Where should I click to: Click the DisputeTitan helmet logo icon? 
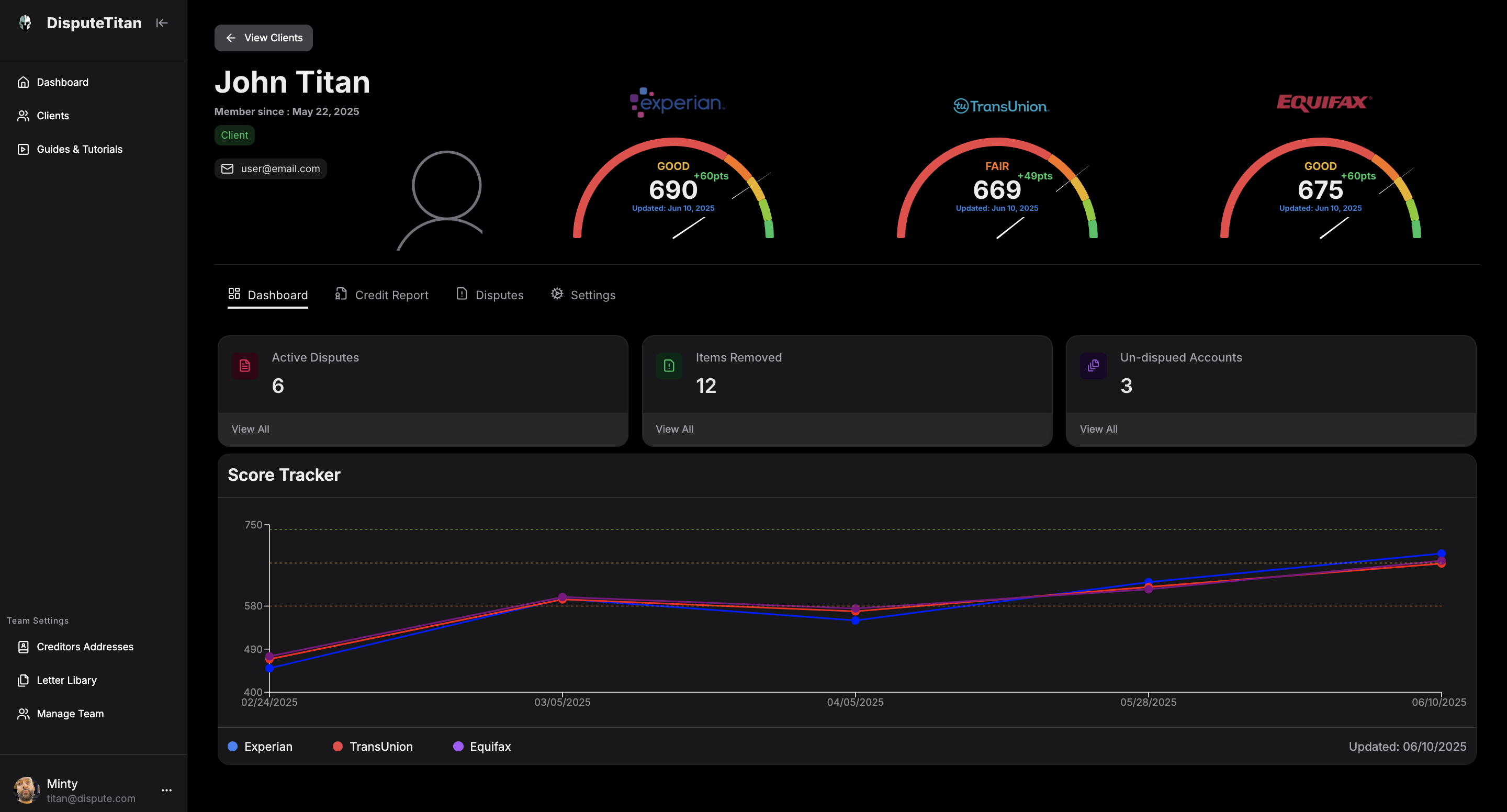25,23
